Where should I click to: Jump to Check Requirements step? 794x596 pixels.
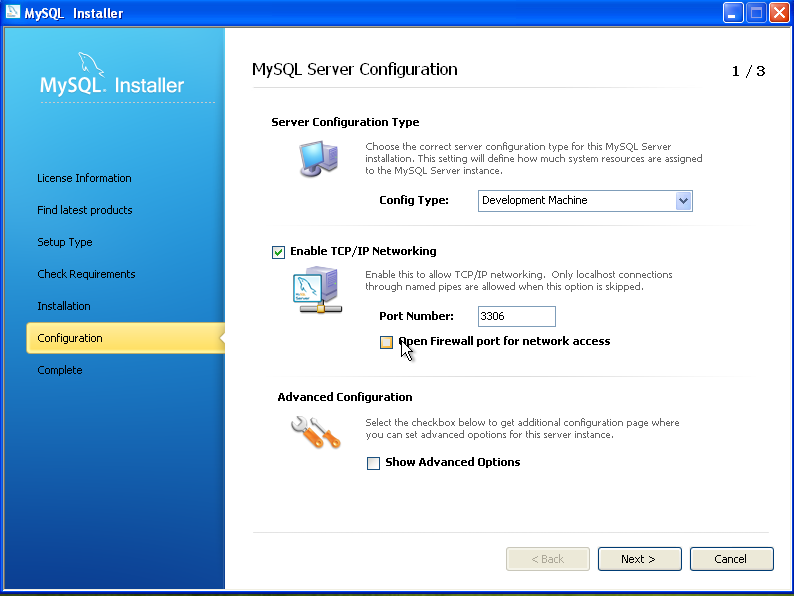[x=86, y=274]
